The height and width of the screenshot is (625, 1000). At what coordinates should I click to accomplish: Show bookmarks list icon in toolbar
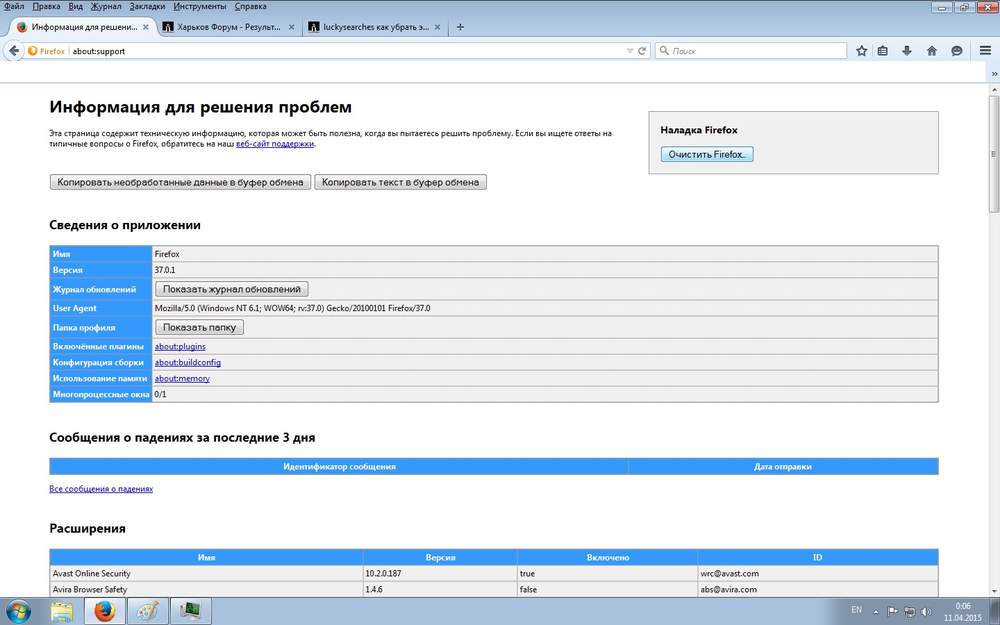coord(883,51)
